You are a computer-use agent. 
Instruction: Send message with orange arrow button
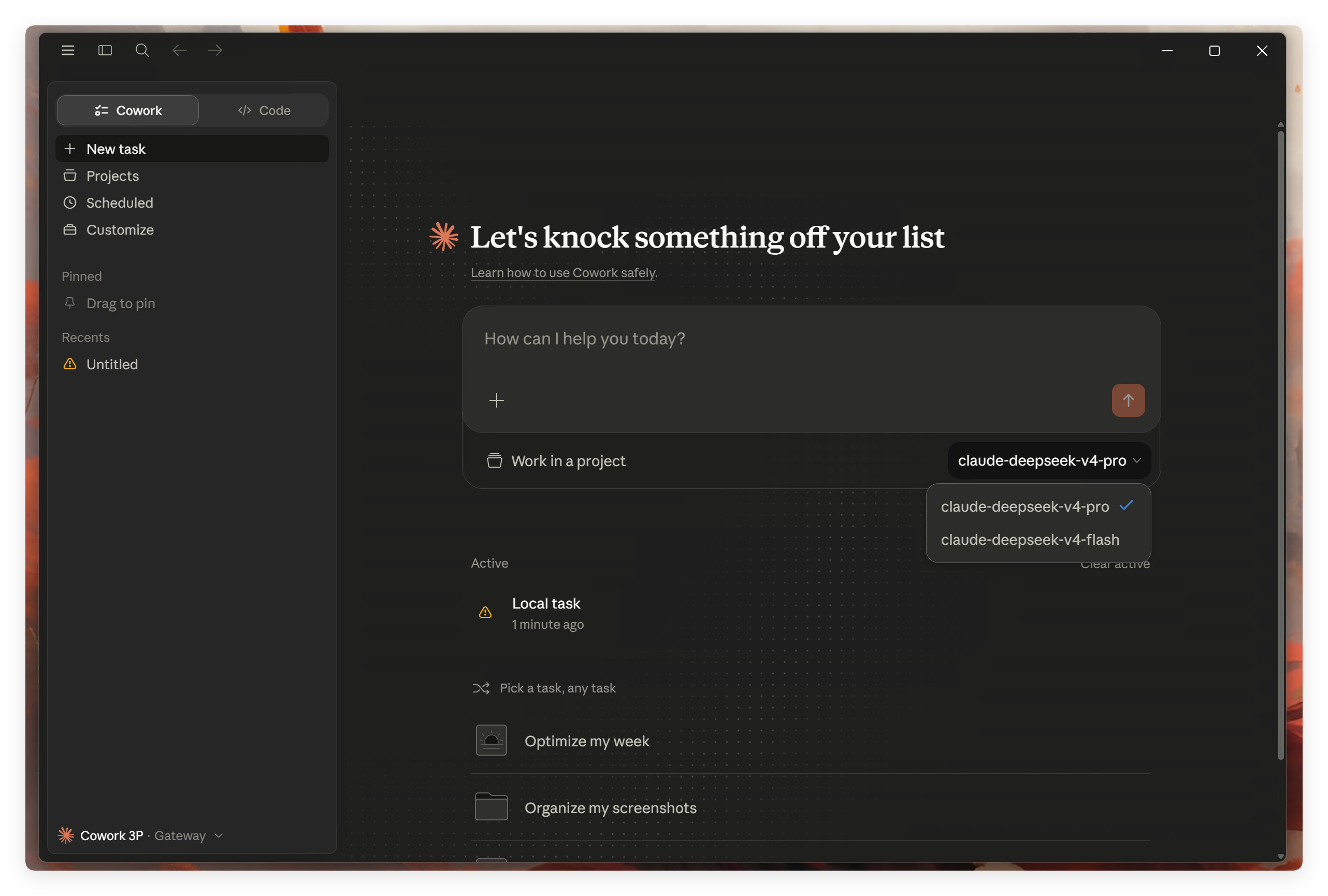[x=1128, y=400]
